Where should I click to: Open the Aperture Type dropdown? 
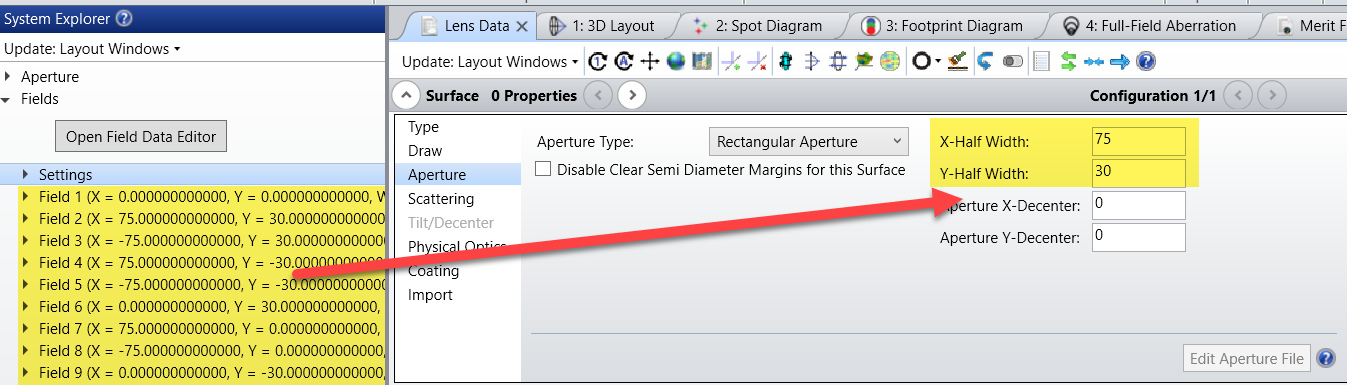808,142
